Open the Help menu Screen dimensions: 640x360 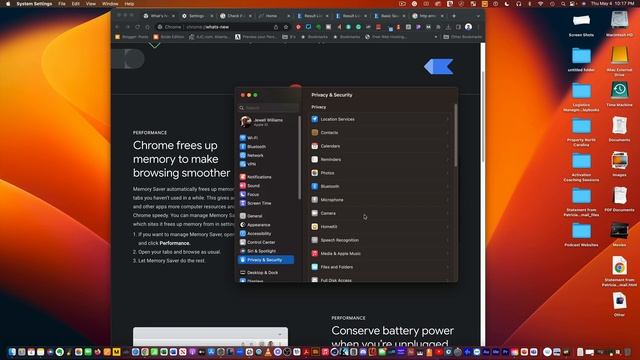pyautogui.click(x=129, y=4)
